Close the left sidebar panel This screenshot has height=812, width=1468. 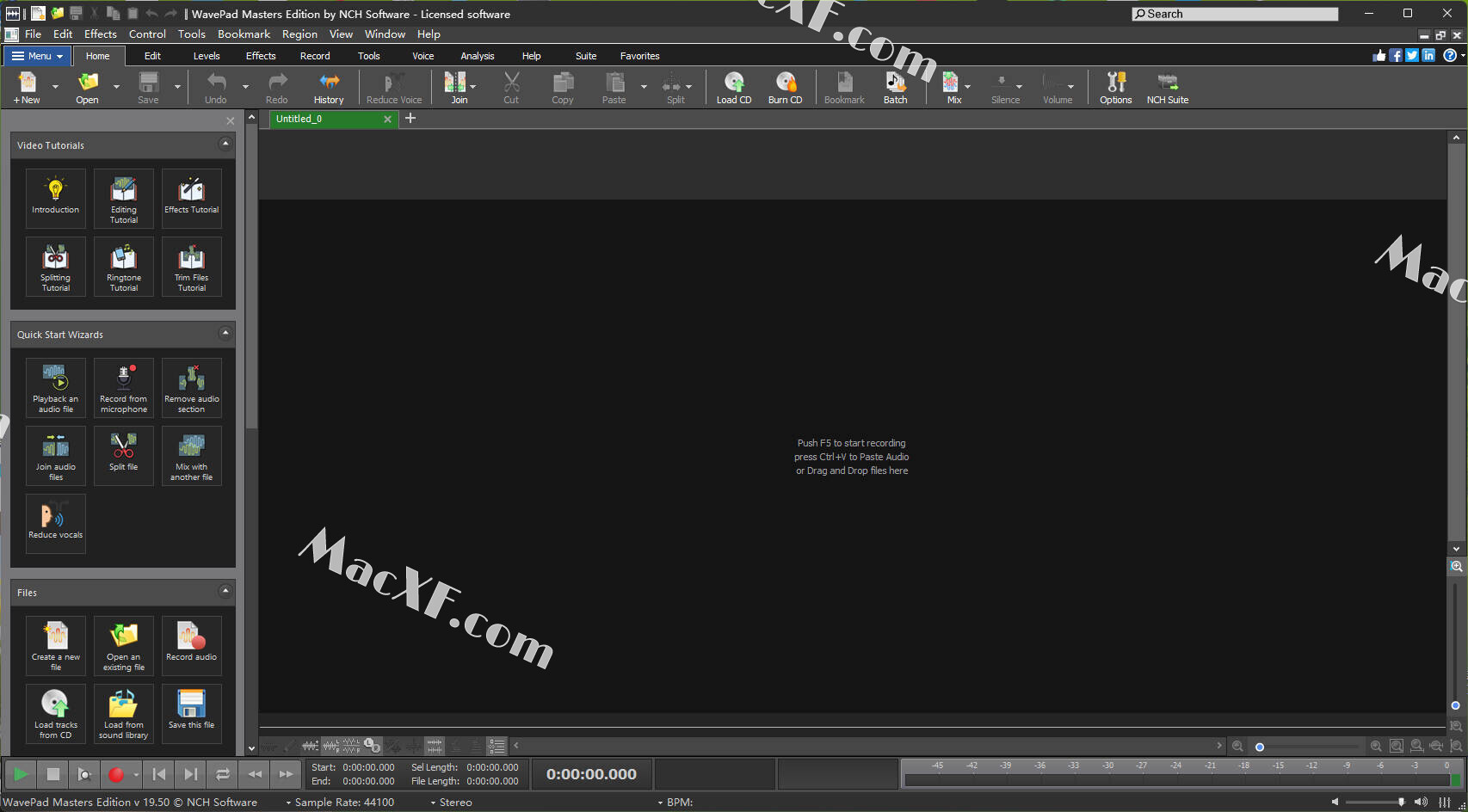(x=230, y=121)
